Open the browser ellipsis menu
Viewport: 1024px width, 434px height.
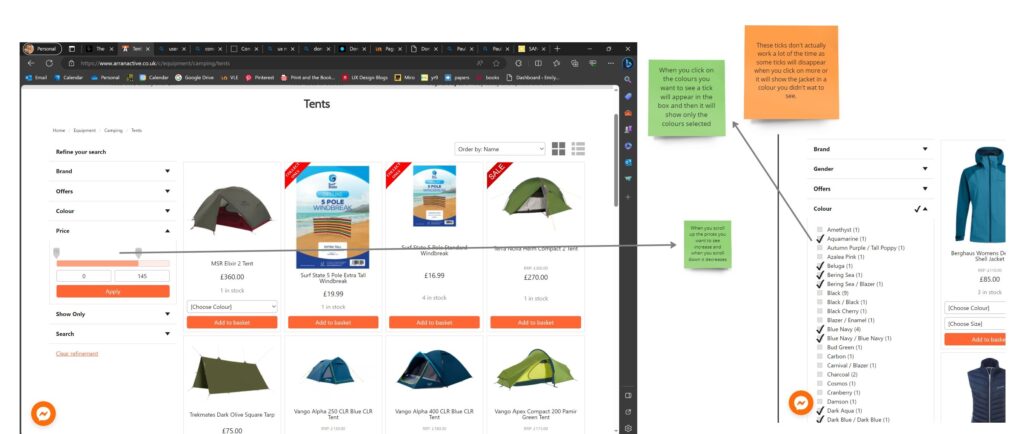coord(611,63)
